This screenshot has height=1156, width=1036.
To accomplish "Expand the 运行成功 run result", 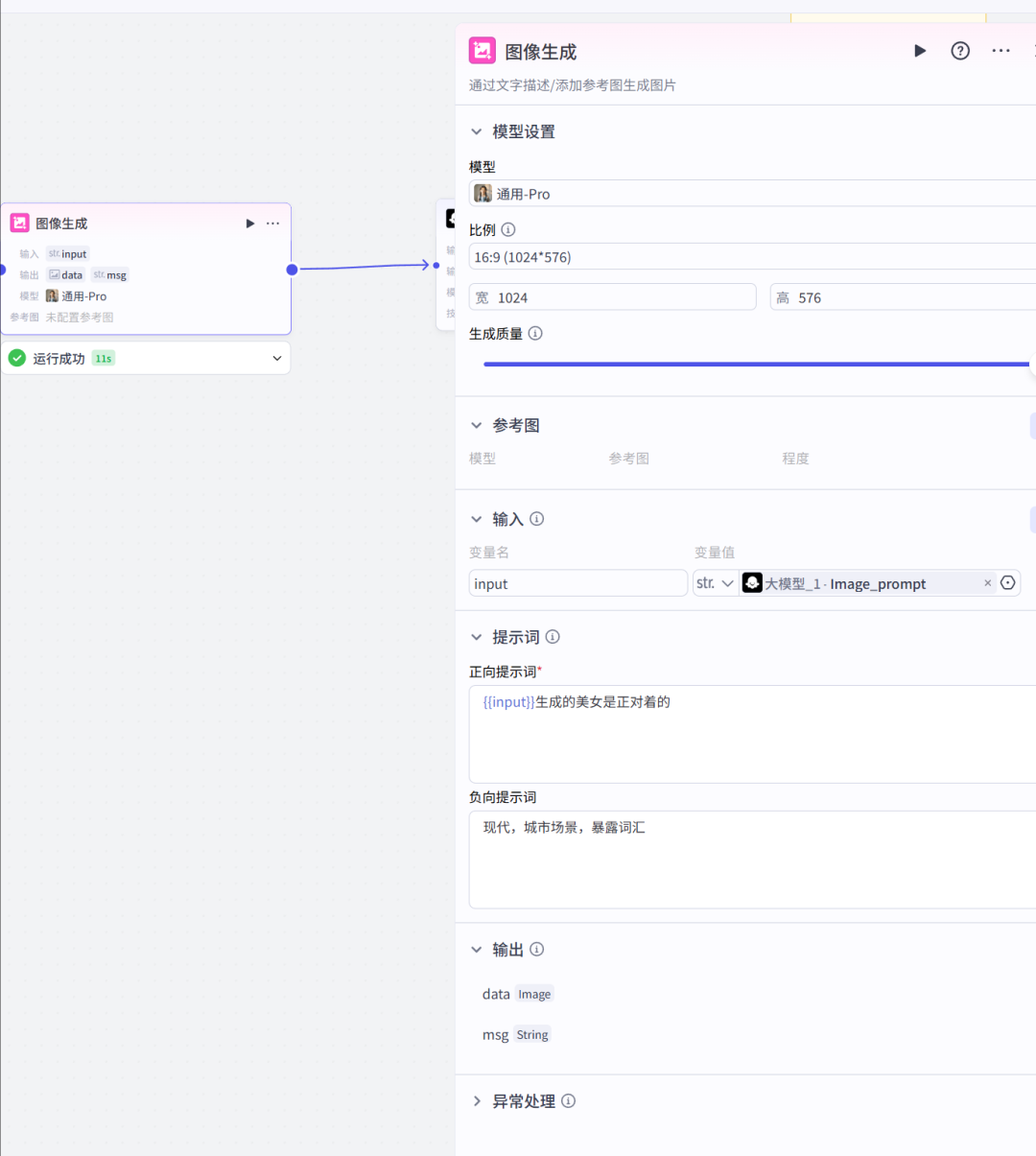I will click(277, 359).
